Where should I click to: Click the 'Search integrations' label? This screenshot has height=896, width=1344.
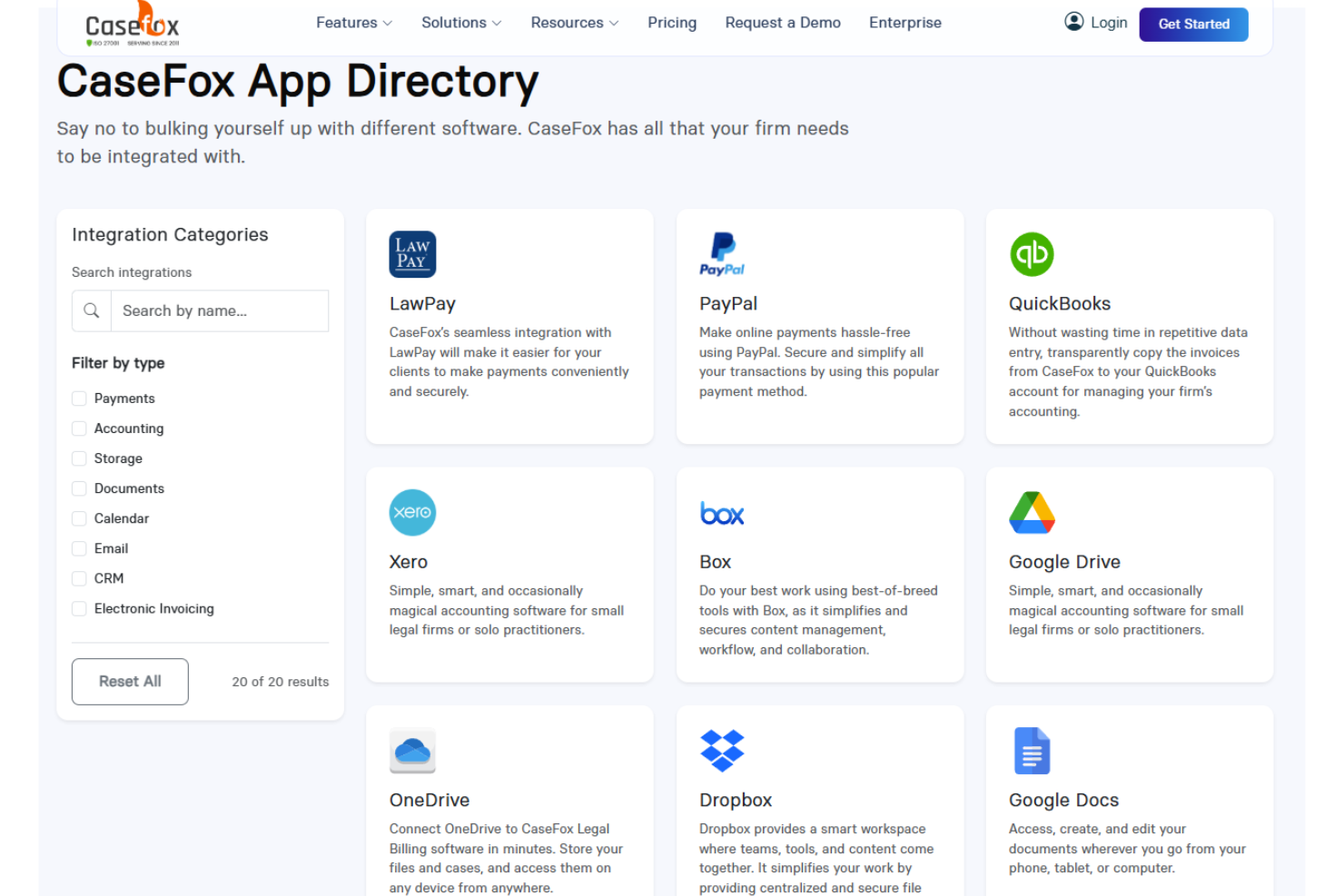(x=132, y=272)
